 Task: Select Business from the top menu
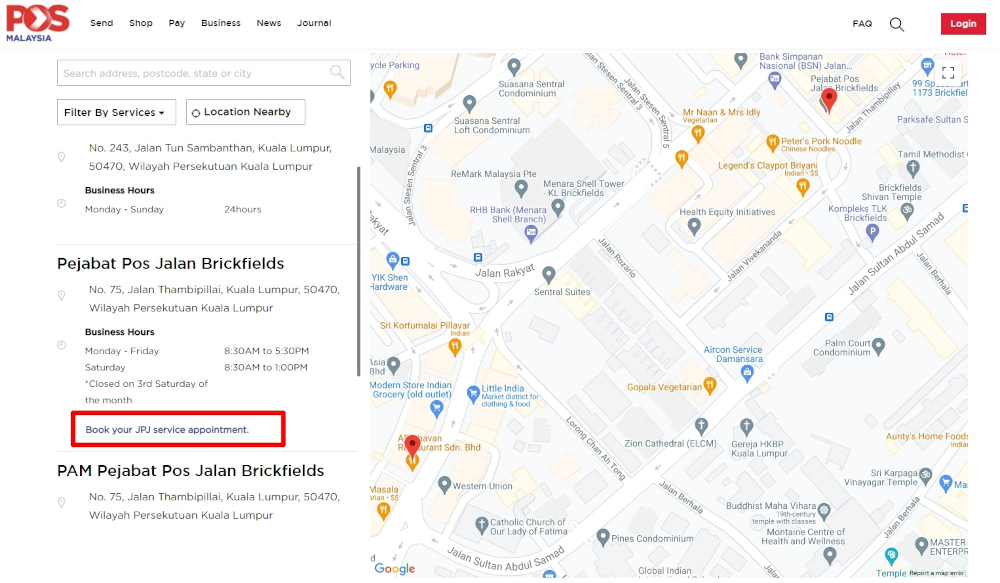coord(221,23)
